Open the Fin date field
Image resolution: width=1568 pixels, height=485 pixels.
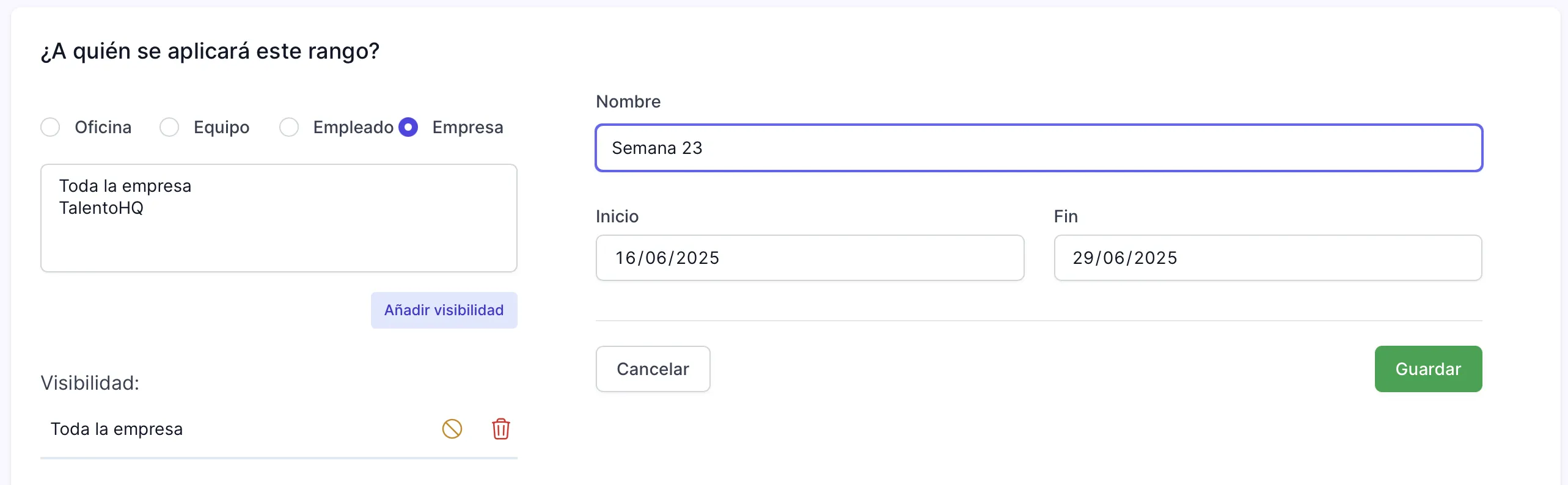1267,258
